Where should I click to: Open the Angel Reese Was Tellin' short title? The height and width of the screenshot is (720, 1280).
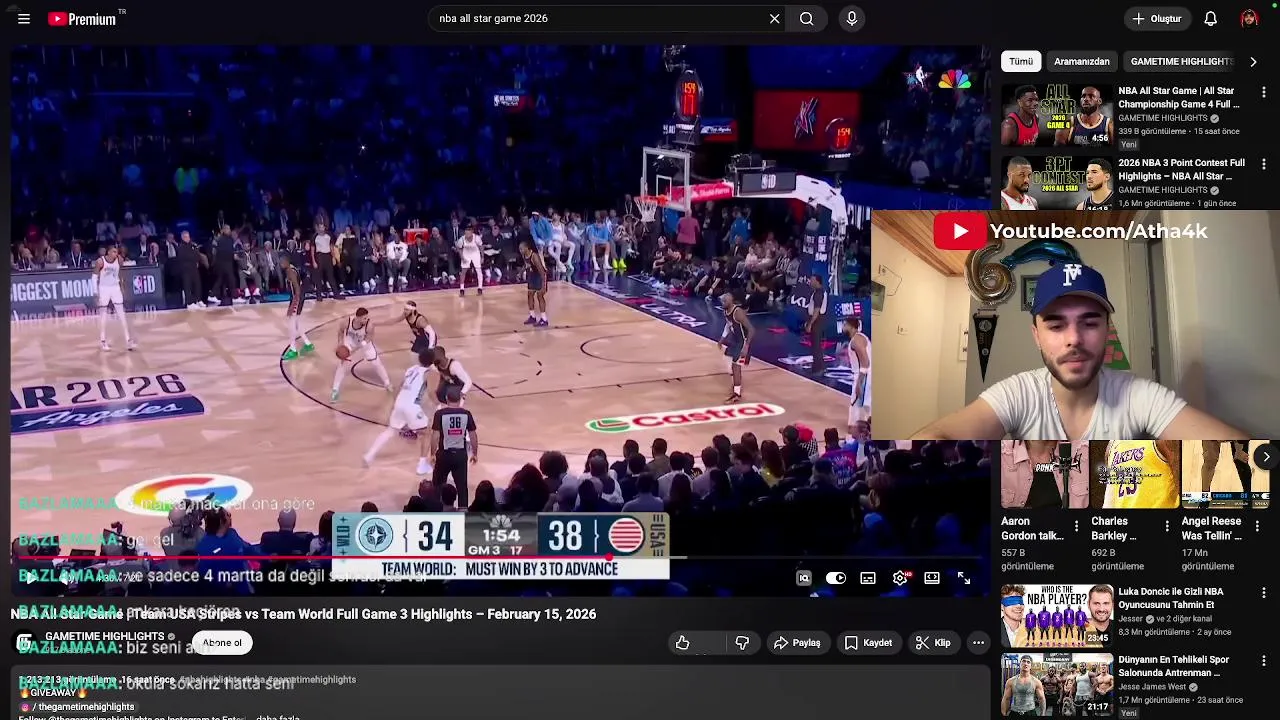[1211, 529]
